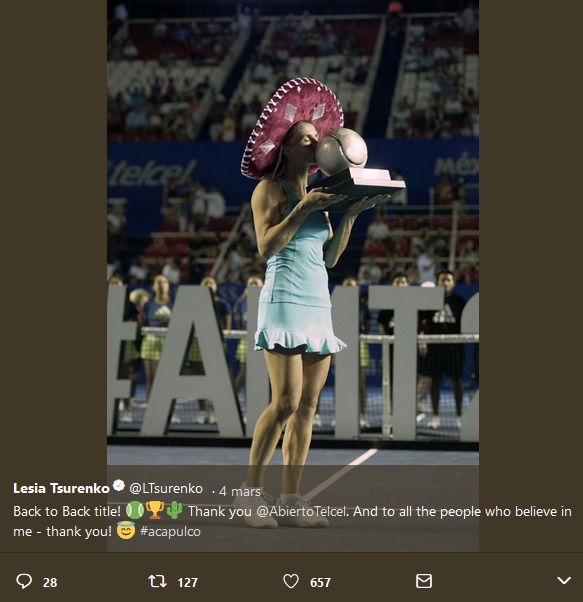Open the #acapulco hashtag
Viewport: 583px width, 602px height.
pyautogui.click(x=170, y=531)
